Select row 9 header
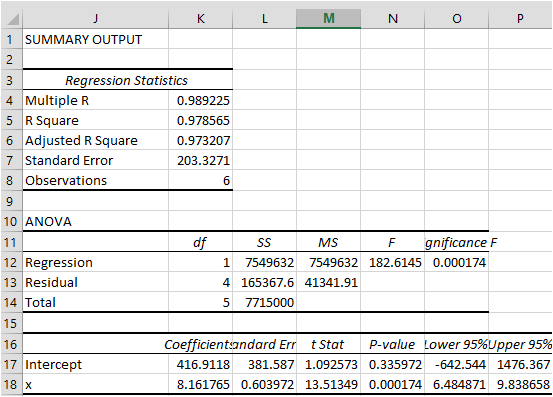553x397 pixels. pyautogui.click(x=12, y=201)
